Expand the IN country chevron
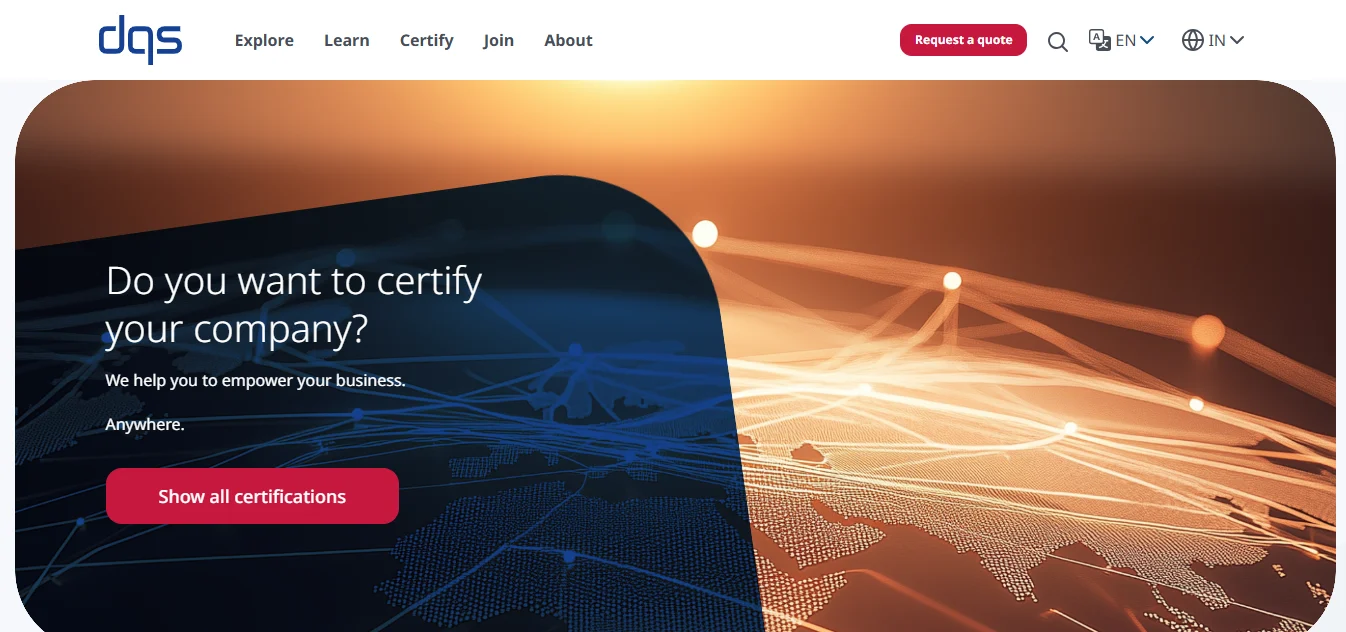This screenshot has width=1346, height=632. [x=1237, y=40]
